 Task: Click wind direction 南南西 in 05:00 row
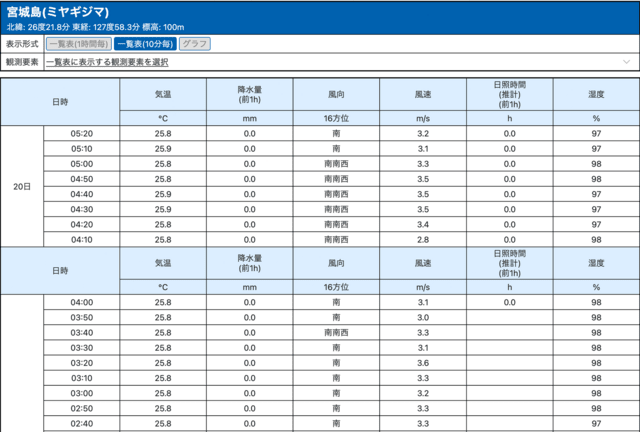pyautogui.click(x=336, y=164)
